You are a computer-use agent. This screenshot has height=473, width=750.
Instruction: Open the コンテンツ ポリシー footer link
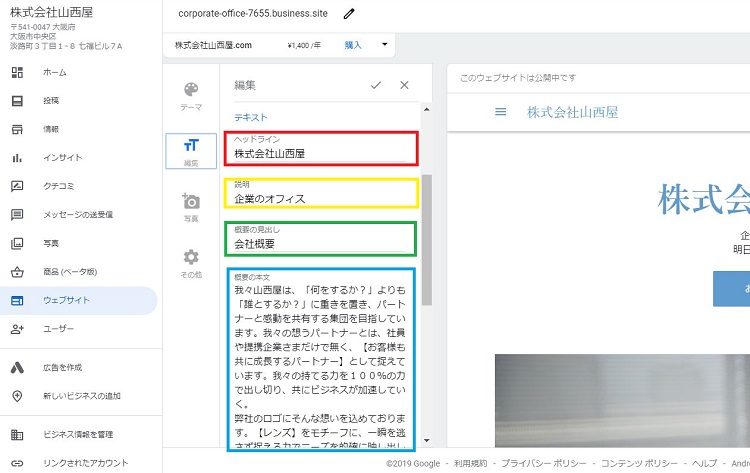pyautogui.click(x=639, y=463)
